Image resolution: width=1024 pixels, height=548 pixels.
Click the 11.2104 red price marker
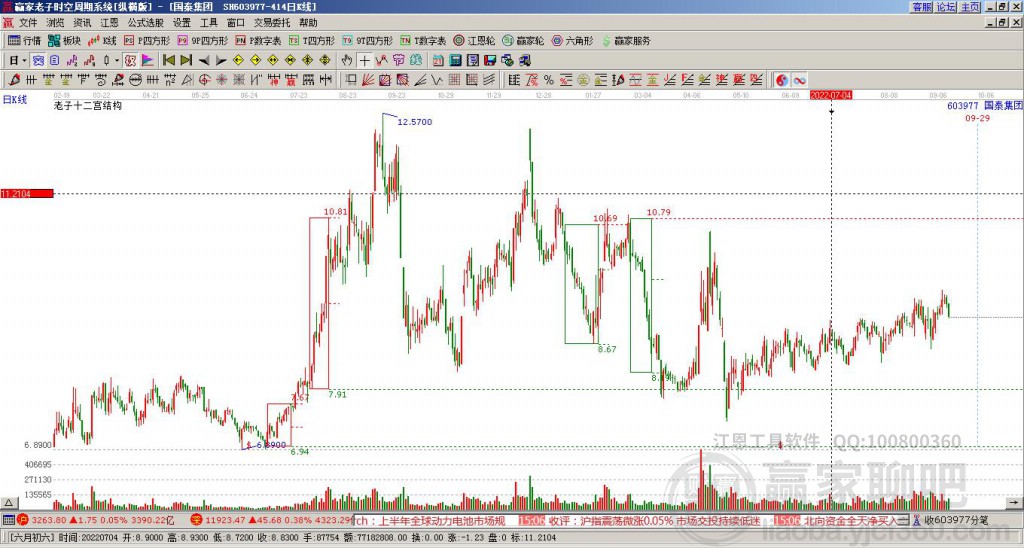tap(27, 193)
